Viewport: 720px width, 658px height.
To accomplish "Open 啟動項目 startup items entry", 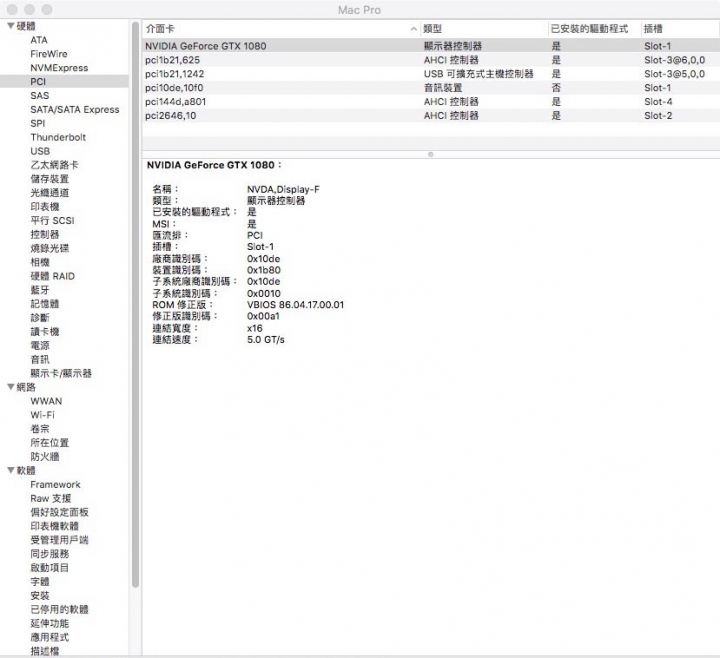I will [x=50, y=568].
